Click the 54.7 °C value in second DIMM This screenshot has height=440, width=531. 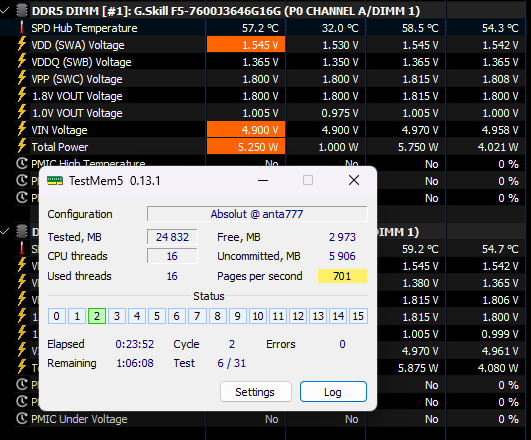pos(500,249)
